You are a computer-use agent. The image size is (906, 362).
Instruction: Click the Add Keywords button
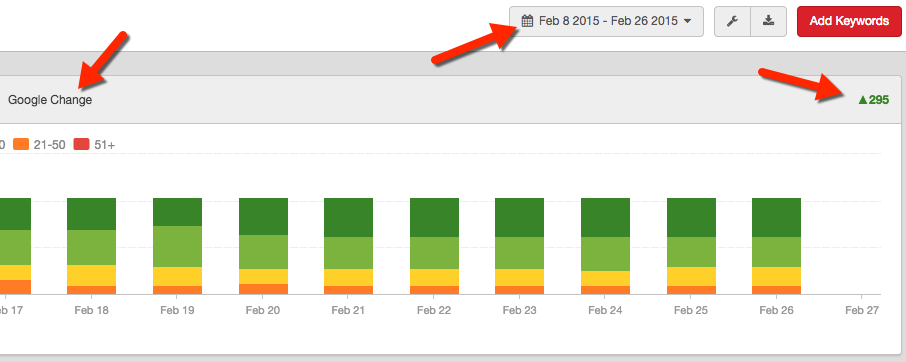tap(849, 21)
